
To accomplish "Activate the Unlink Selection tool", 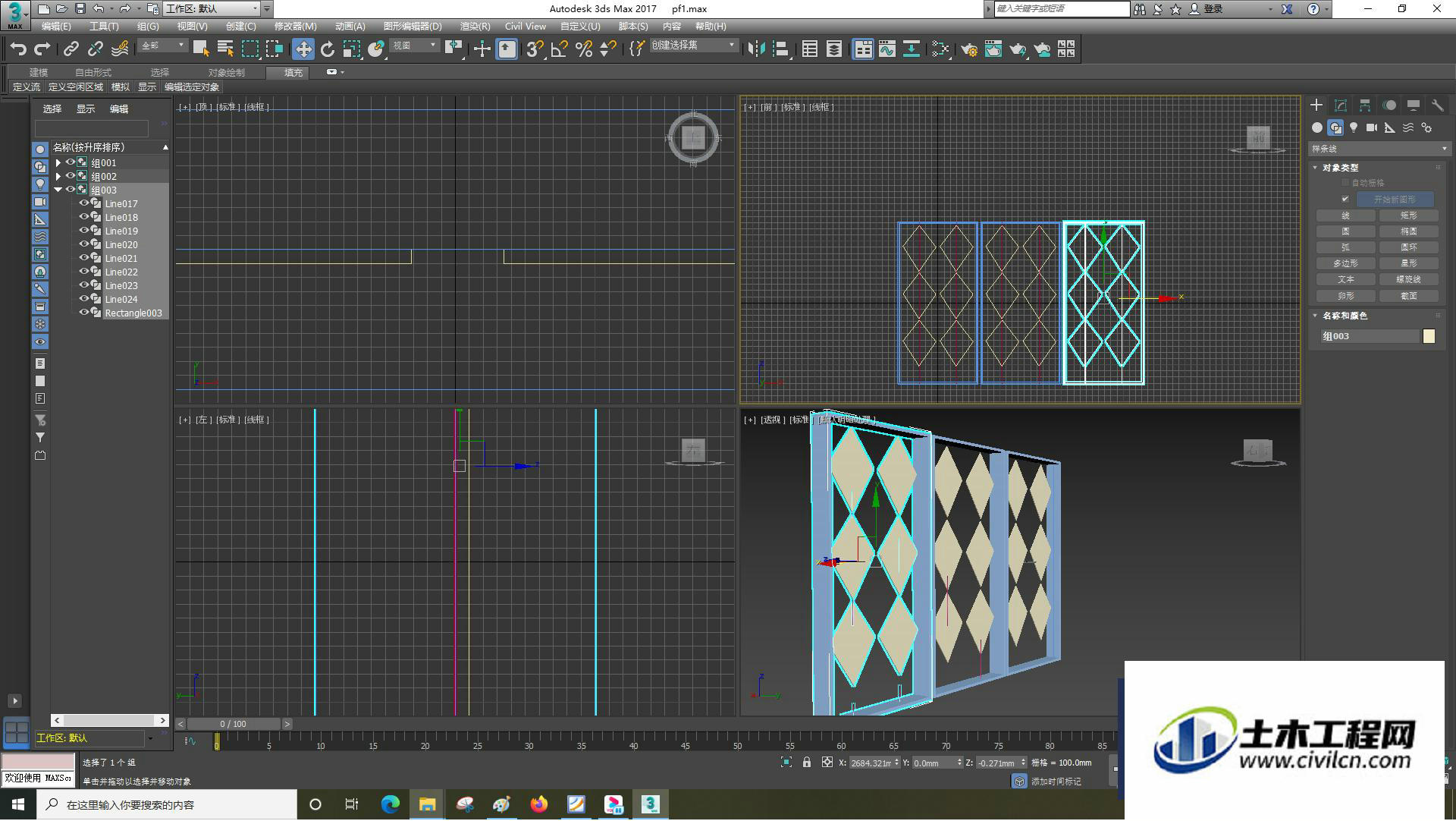I will tap(95, 49).
